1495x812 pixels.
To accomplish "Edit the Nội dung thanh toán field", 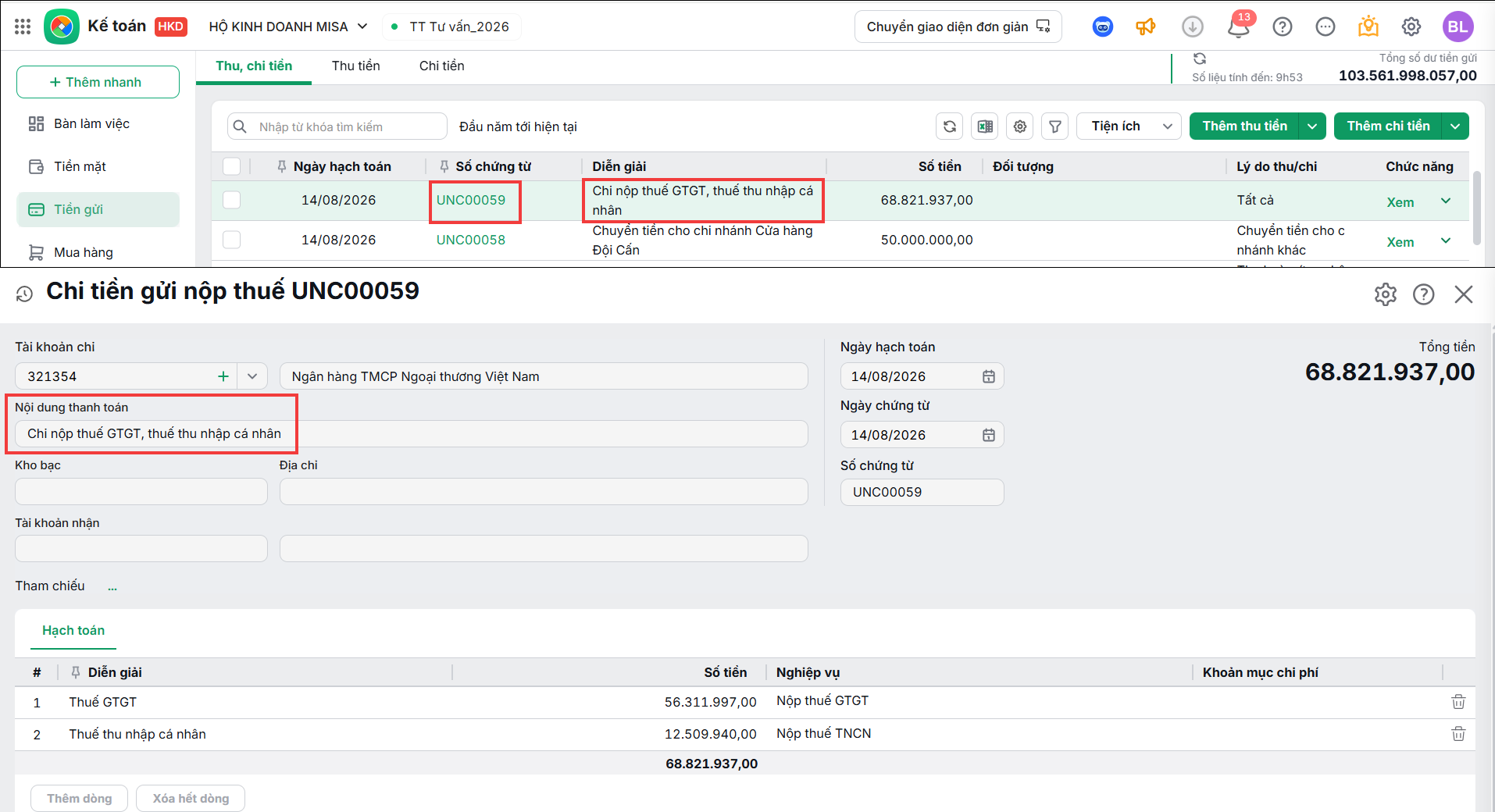I will tap(412, 434).
